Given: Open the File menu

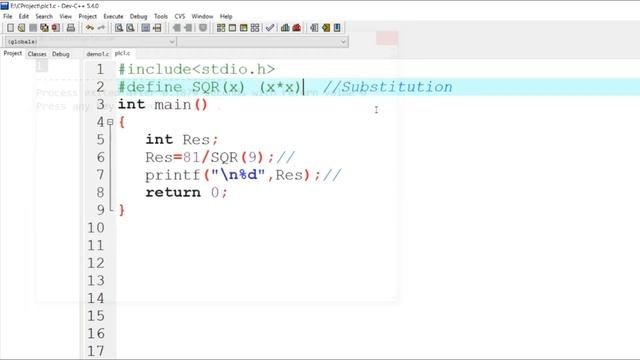Looking at the screenshot, I should [x=8, y=16].
